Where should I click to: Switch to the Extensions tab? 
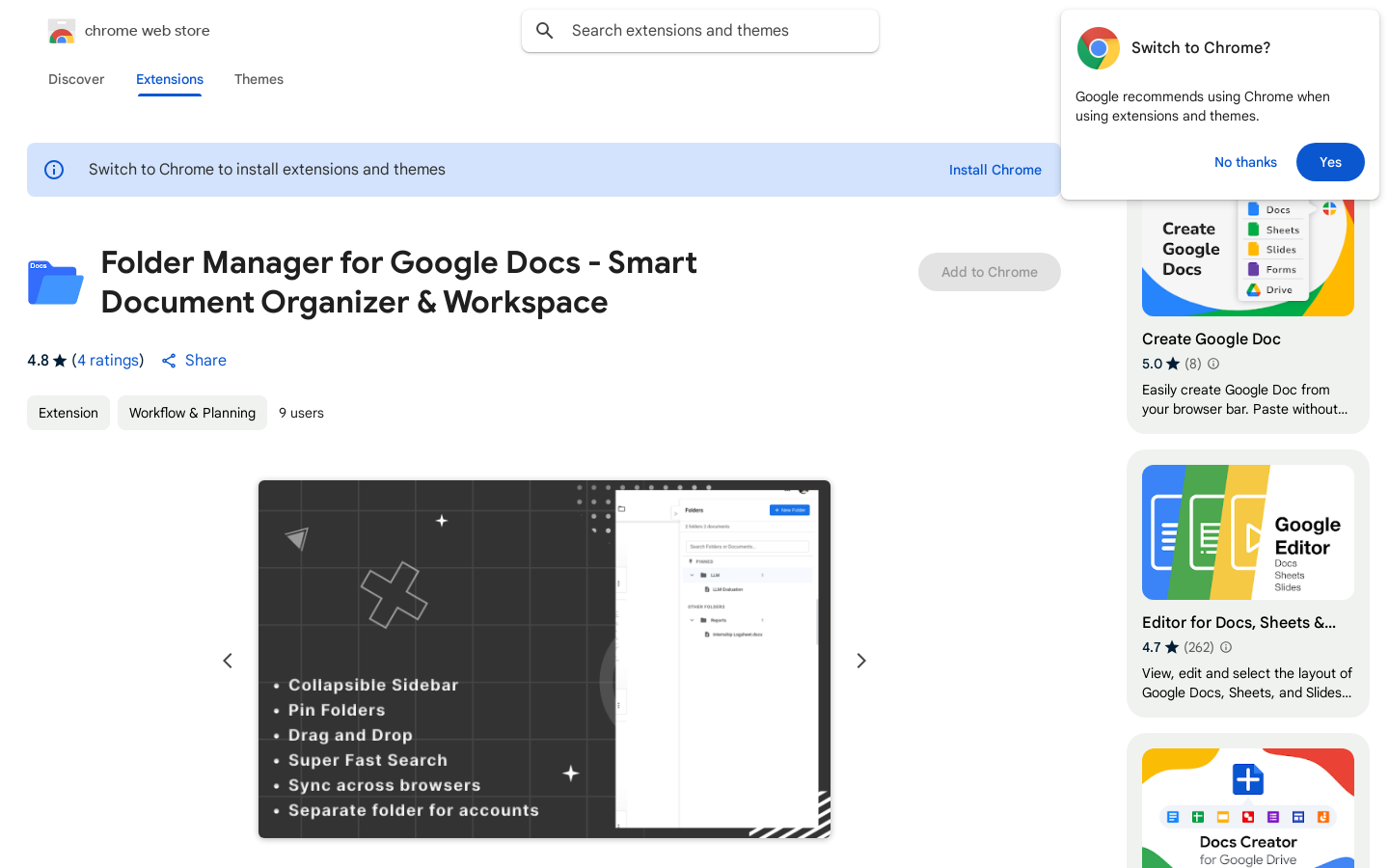170,79
